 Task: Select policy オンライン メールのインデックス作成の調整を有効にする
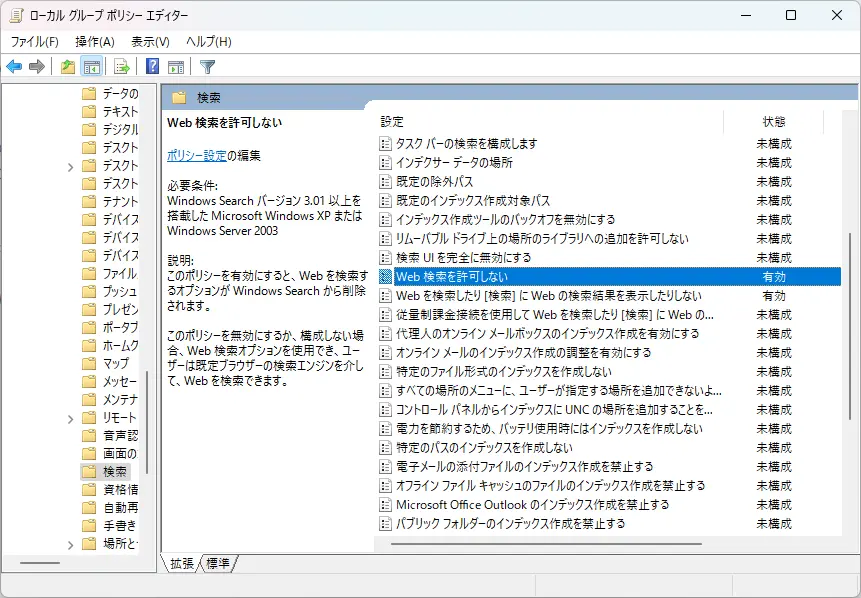[x=523, y=353]
